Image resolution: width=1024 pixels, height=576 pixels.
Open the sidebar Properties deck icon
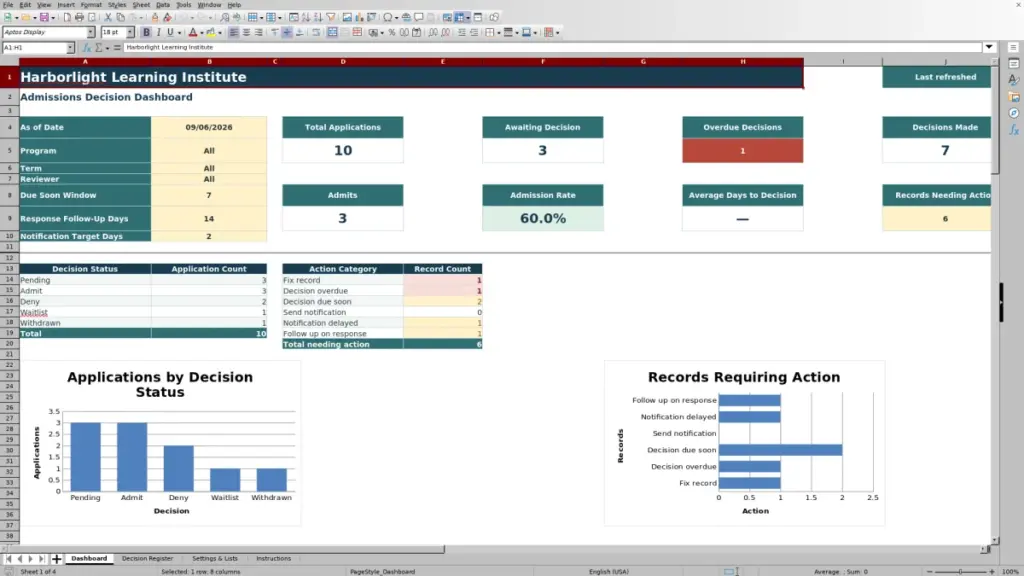tap(1014, 63)
